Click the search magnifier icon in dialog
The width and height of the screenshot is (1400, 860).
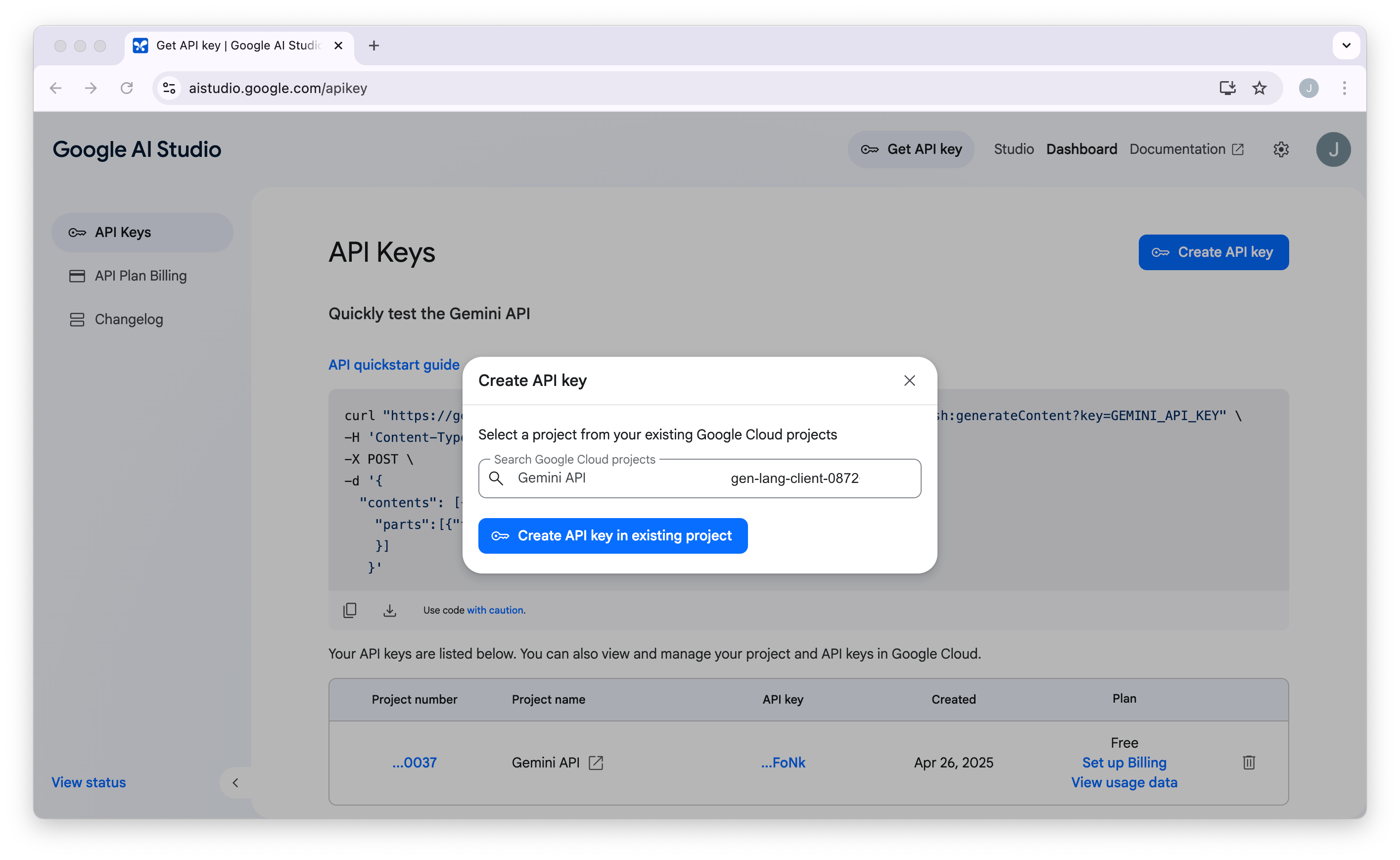point(496,478)
